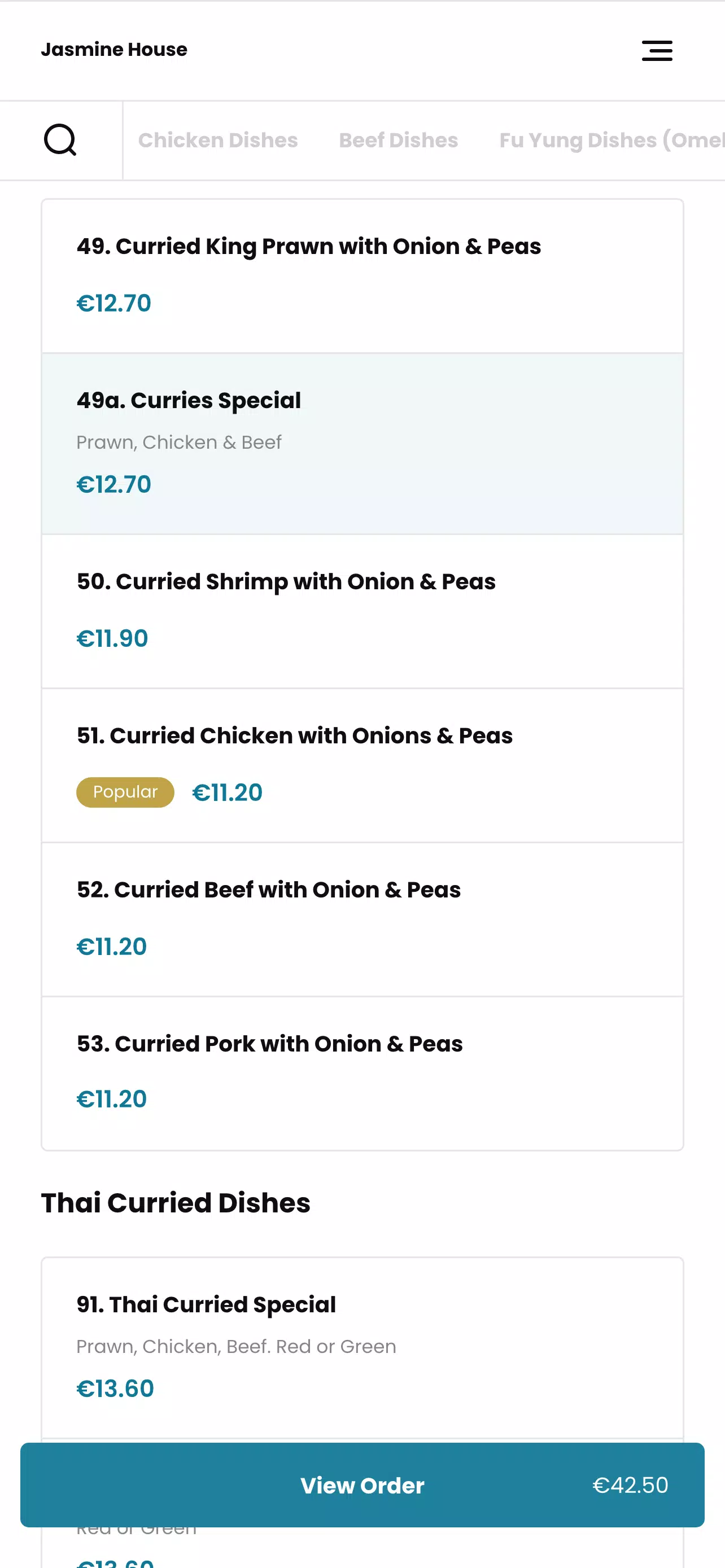Open 91. Thai Curried Special item
This screenshot has width=725, height=1568.
pyautogui.click(x=362, y=1348)
